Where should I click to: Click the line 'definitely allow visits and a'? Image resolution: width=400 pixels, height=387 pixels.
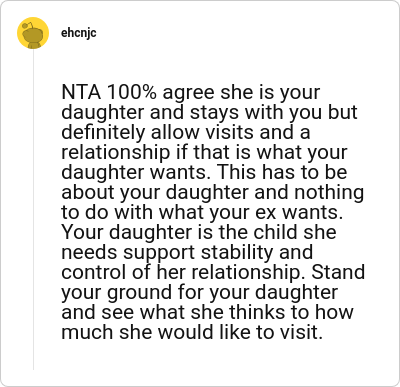pos(186,132)
